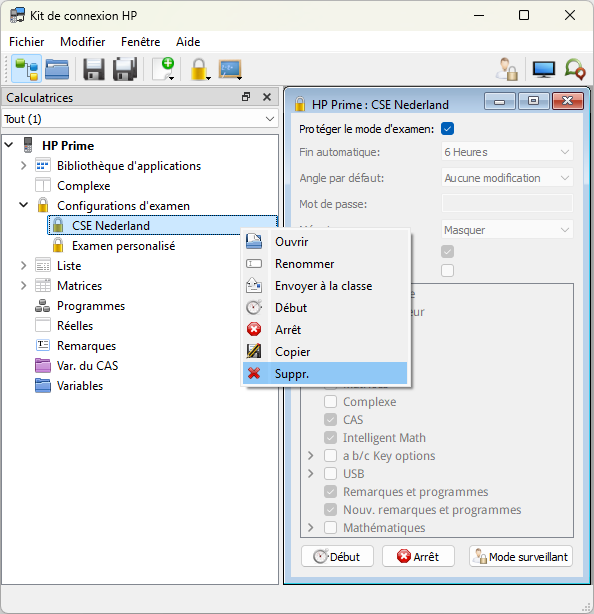Open the classroom board toolbar icon

230,69
